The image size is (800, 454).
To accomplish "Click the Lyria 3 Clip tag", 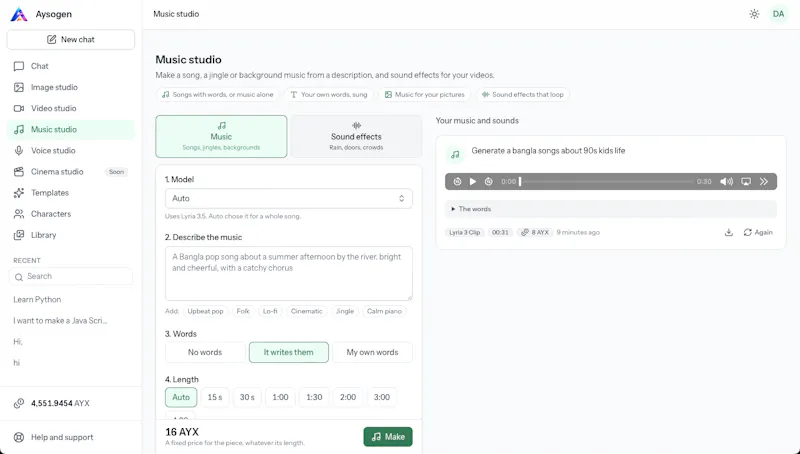I will pyautogui.click(x=464, y=233).
